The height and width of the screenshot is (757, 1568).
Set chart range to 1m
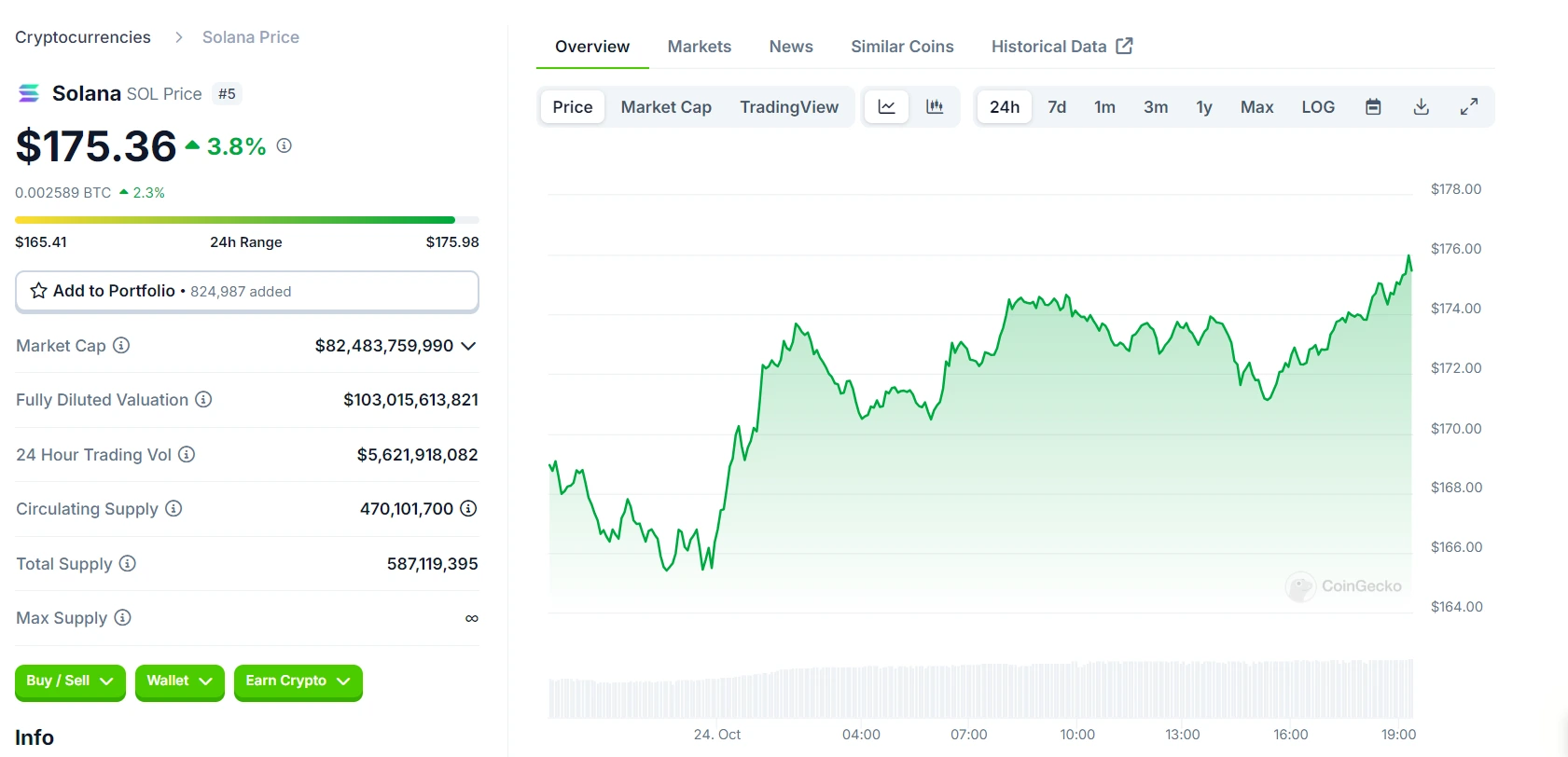(x=1105, y=107)
